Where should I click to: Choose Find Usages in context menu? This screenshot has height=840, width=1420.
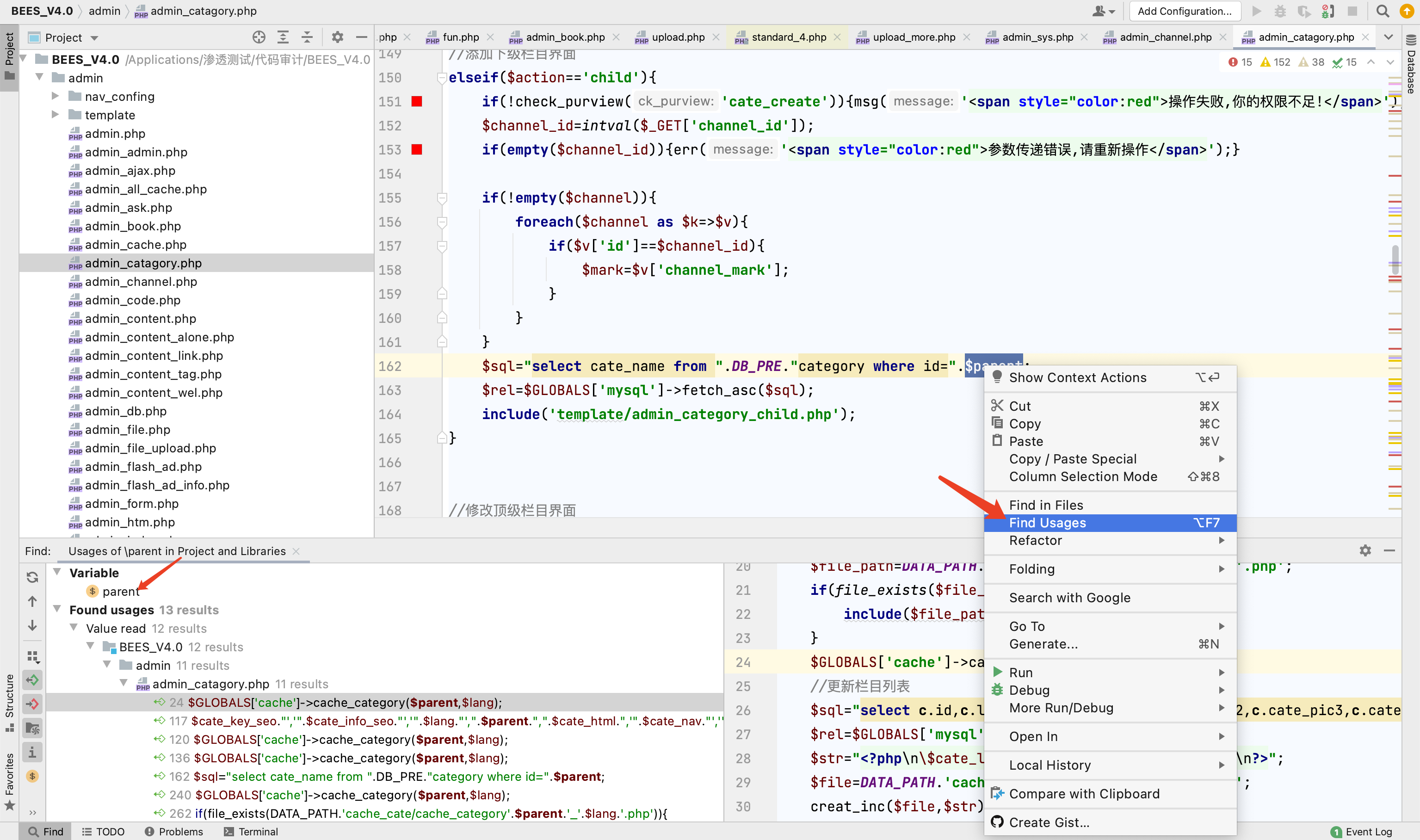click(x=1110, y=522)
